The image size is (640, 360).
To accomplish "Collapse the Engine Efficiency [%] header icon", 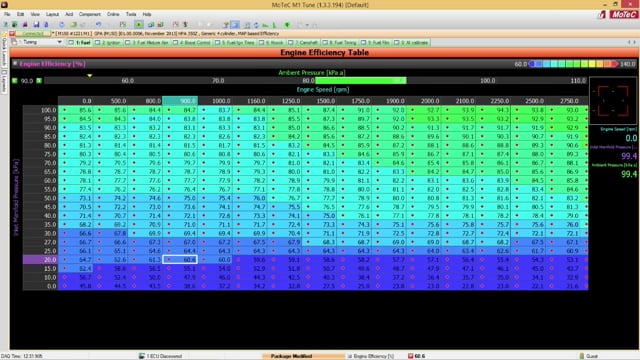I will [15, 64].
